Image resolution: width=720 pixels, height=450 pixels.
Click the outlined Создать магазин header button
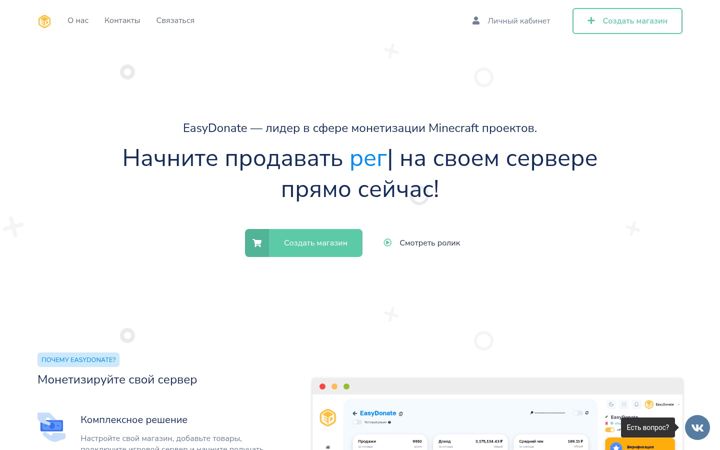627,21
